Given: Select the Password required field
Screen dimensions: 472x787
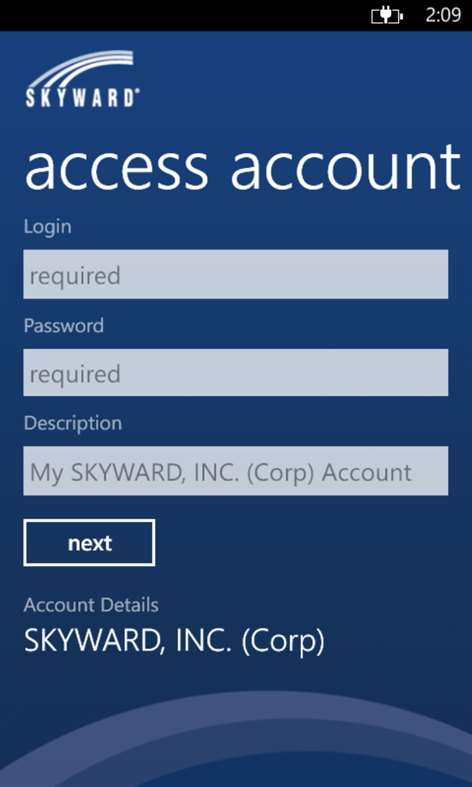Looking at the screenshot, I should [235, 372].
